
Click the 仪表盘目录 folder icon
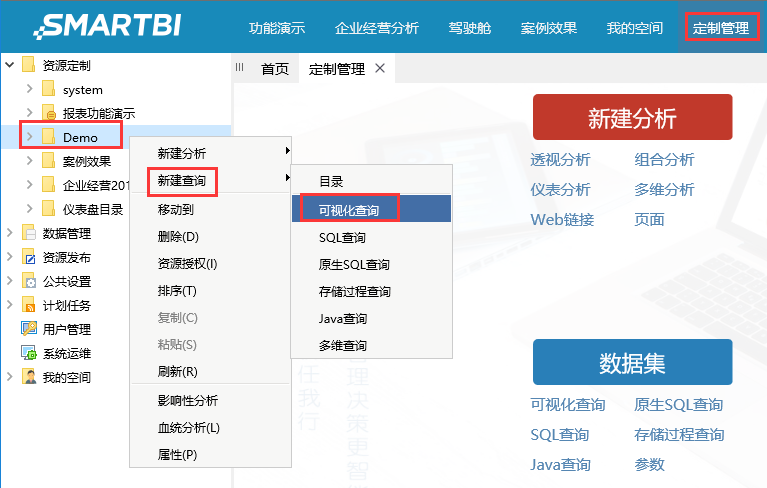(x=48, y=209)
